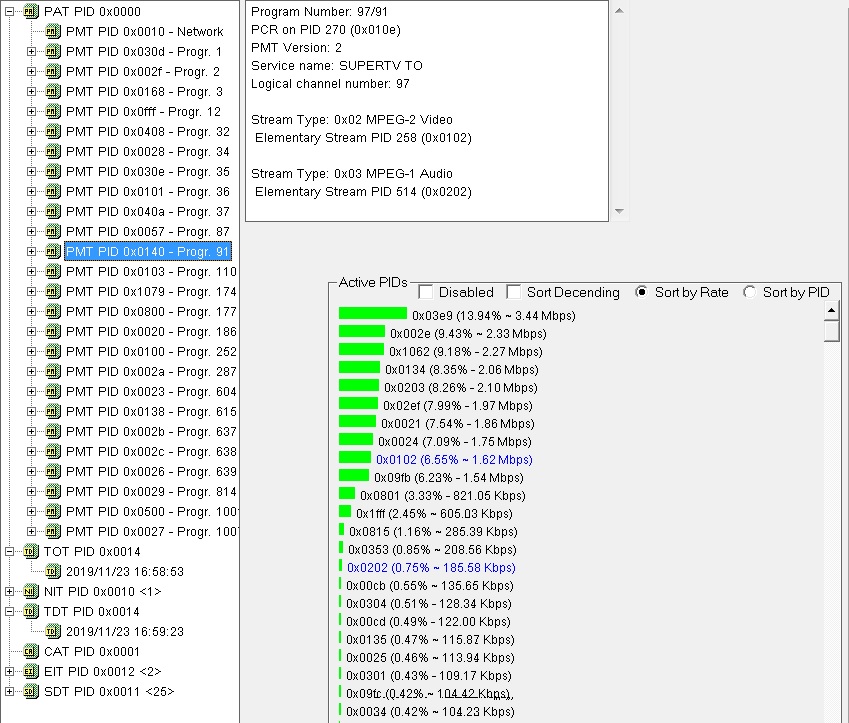
Task: Click the PMT icon for Progr. 110
Action: (53, 271)
